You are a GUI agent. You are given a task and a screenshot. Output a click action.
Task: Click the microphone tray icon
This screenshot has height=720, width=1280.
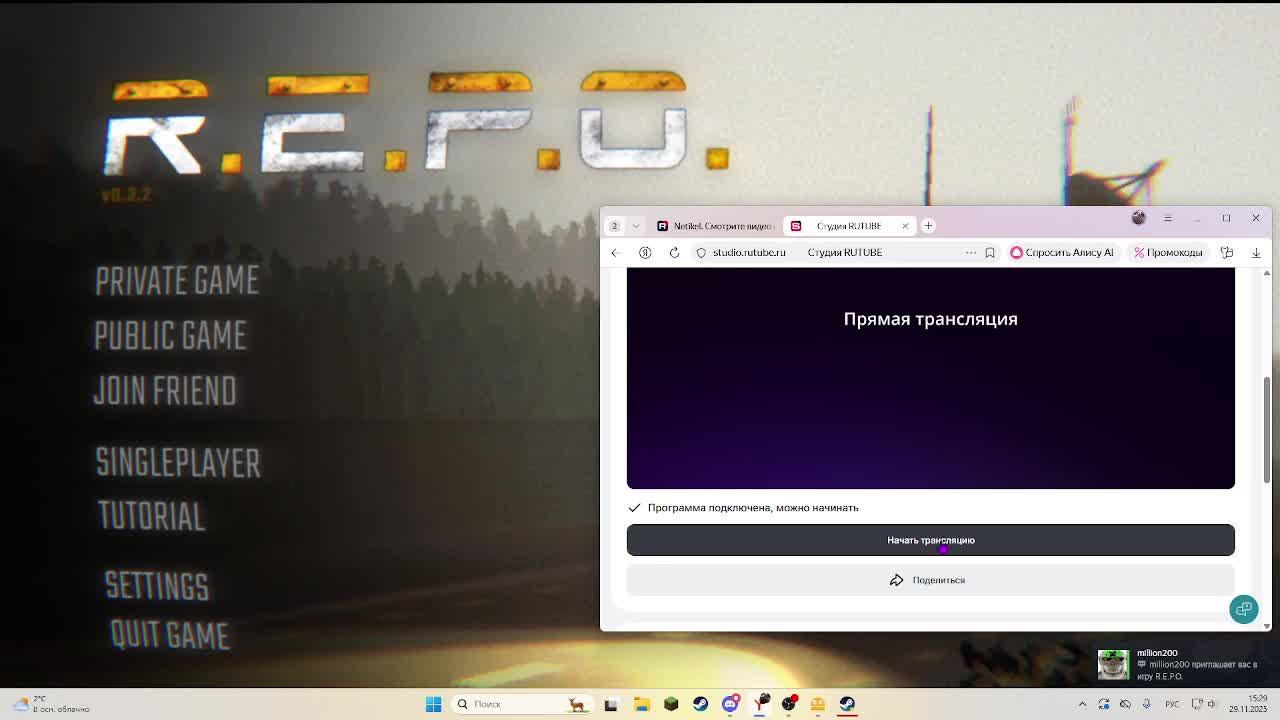[1146, 704]
